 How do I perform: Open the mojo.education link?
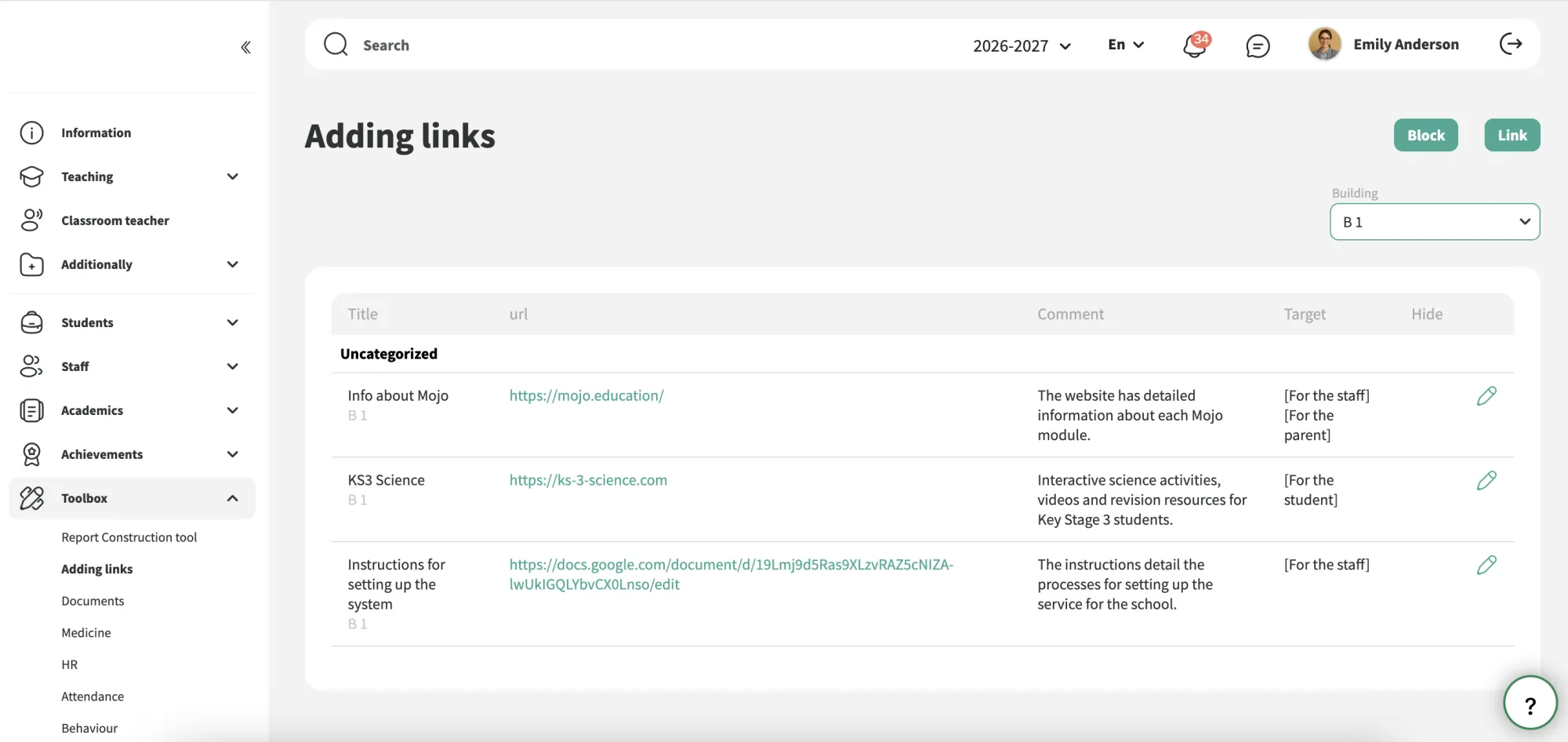586,396
